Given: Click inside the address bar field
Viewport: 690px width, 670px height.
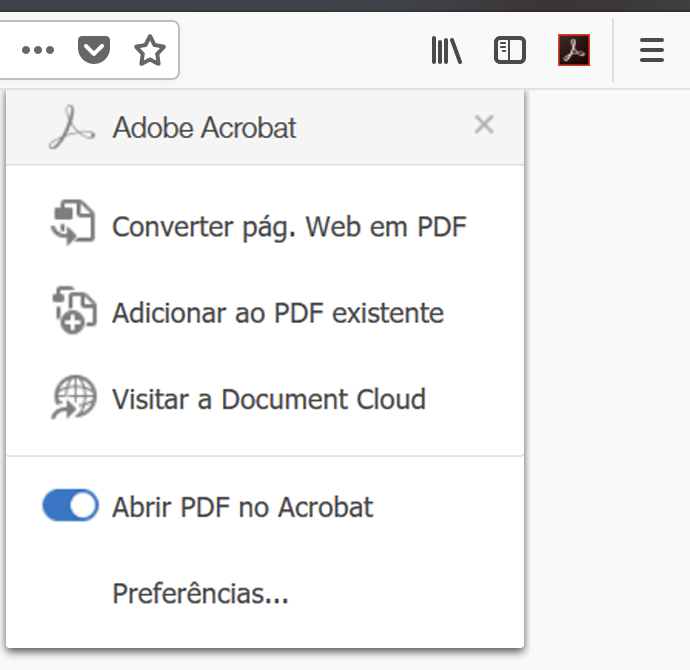Looking at the screenshot, I should coord(8,50).
